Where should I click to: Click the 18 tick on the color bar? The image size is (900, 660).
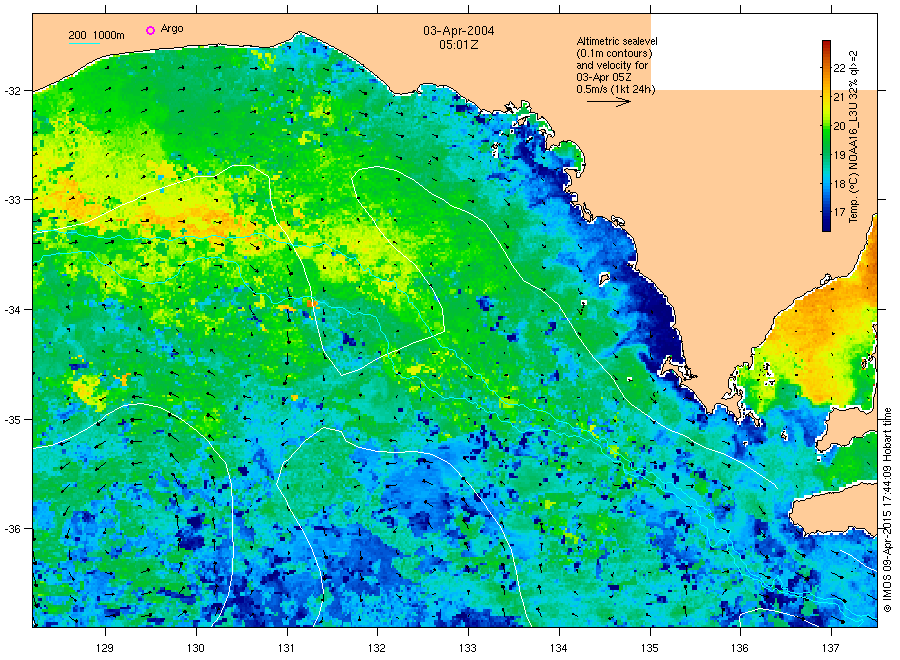pyautogui.click(x=839, y=184)
